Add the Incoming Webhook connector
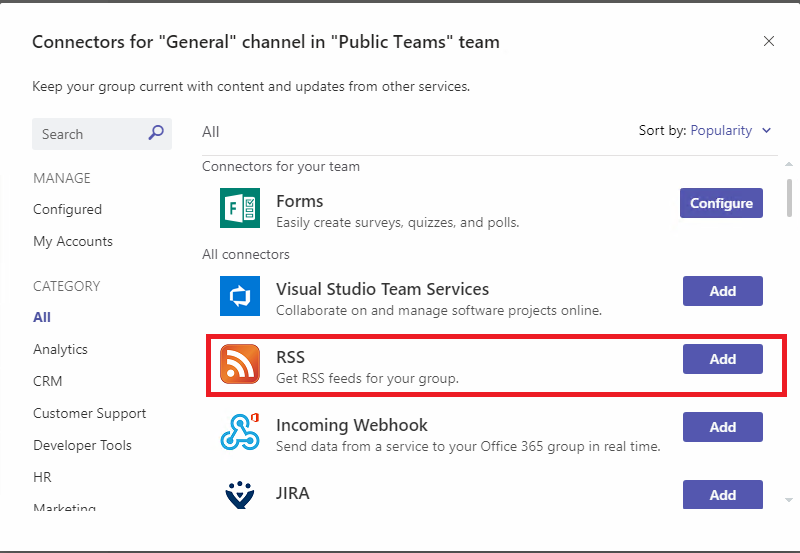This screenshot has height=553, width=800. (722, 427)
